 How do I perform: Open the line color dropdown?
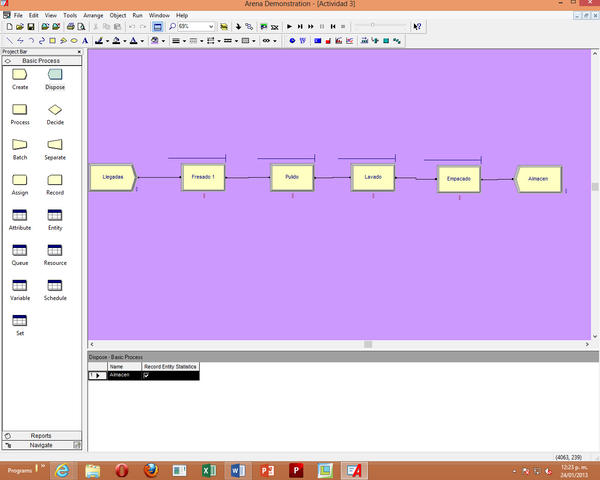(x=108, y=41)
